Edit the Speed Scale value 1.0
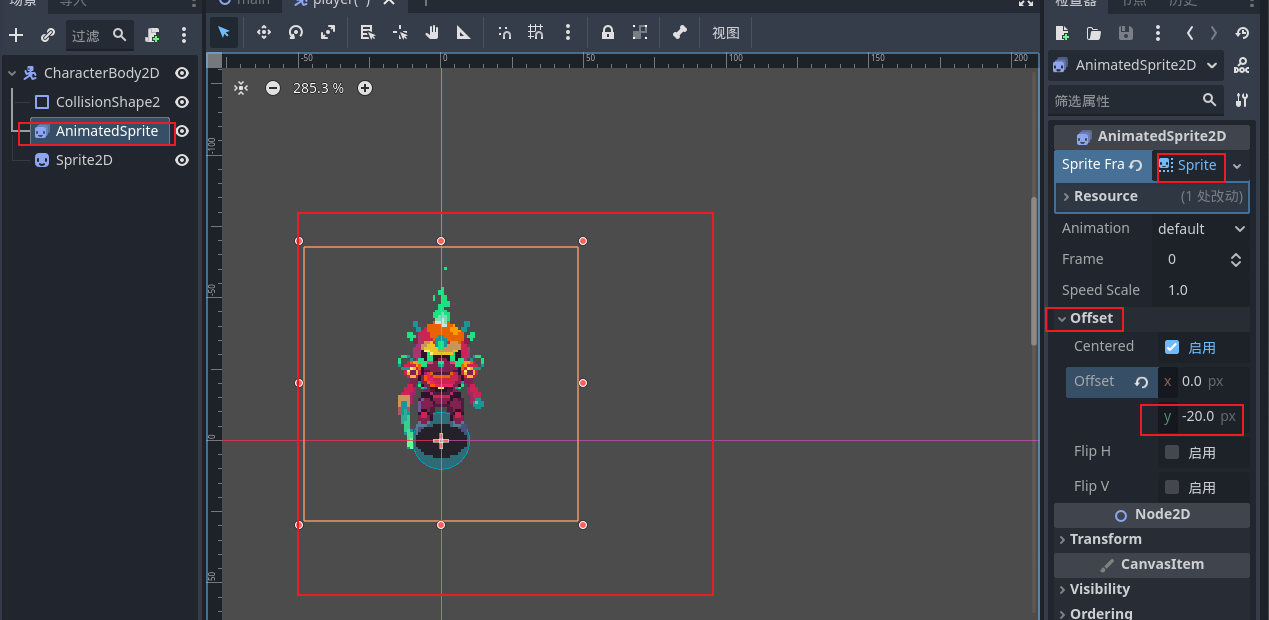This screenshot has height=620, width=1269. pos(1200,290)
